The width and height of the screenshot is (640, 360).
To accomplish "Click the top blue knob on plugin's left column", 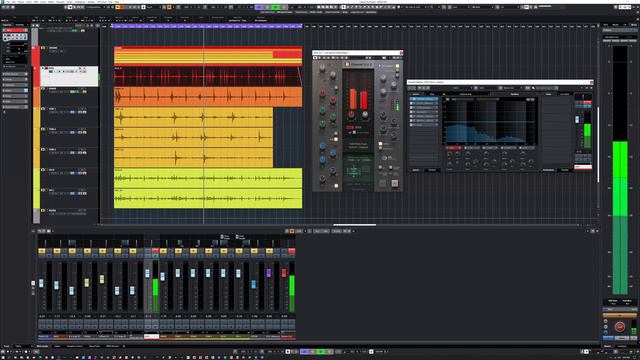I will [x=322, y=146].
